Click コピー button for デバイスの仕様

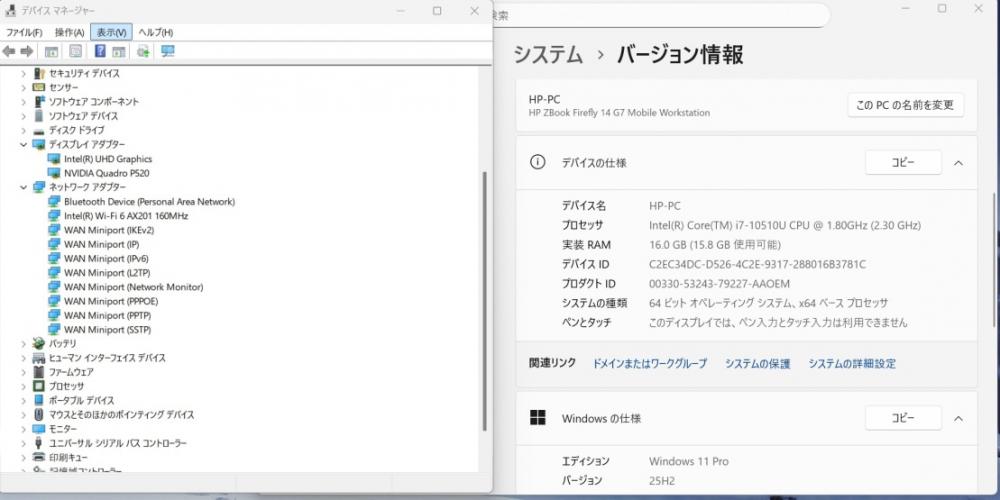coord(903,163)
